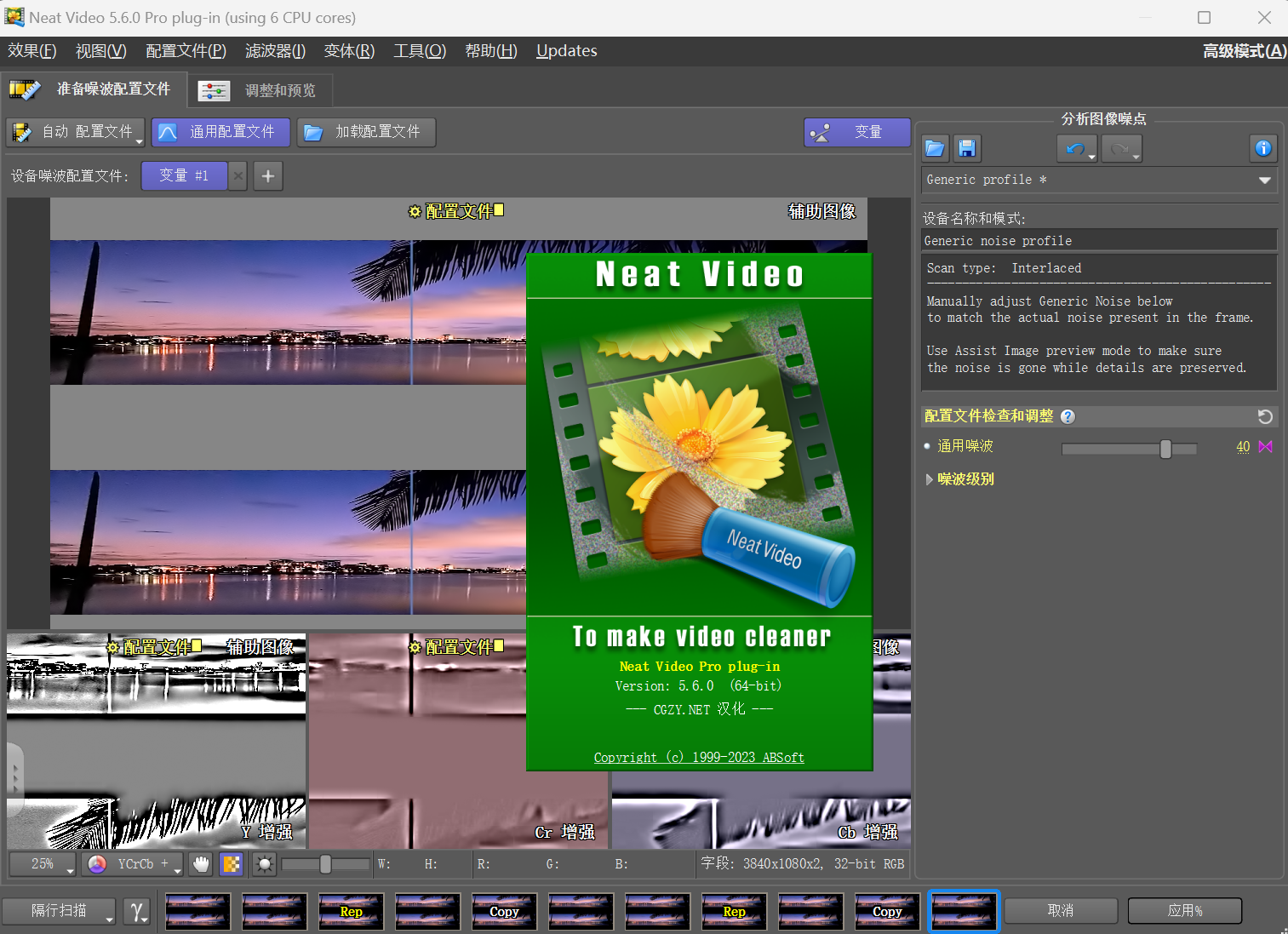Click the Y 增强 channel label

click(x=266, y=832)
